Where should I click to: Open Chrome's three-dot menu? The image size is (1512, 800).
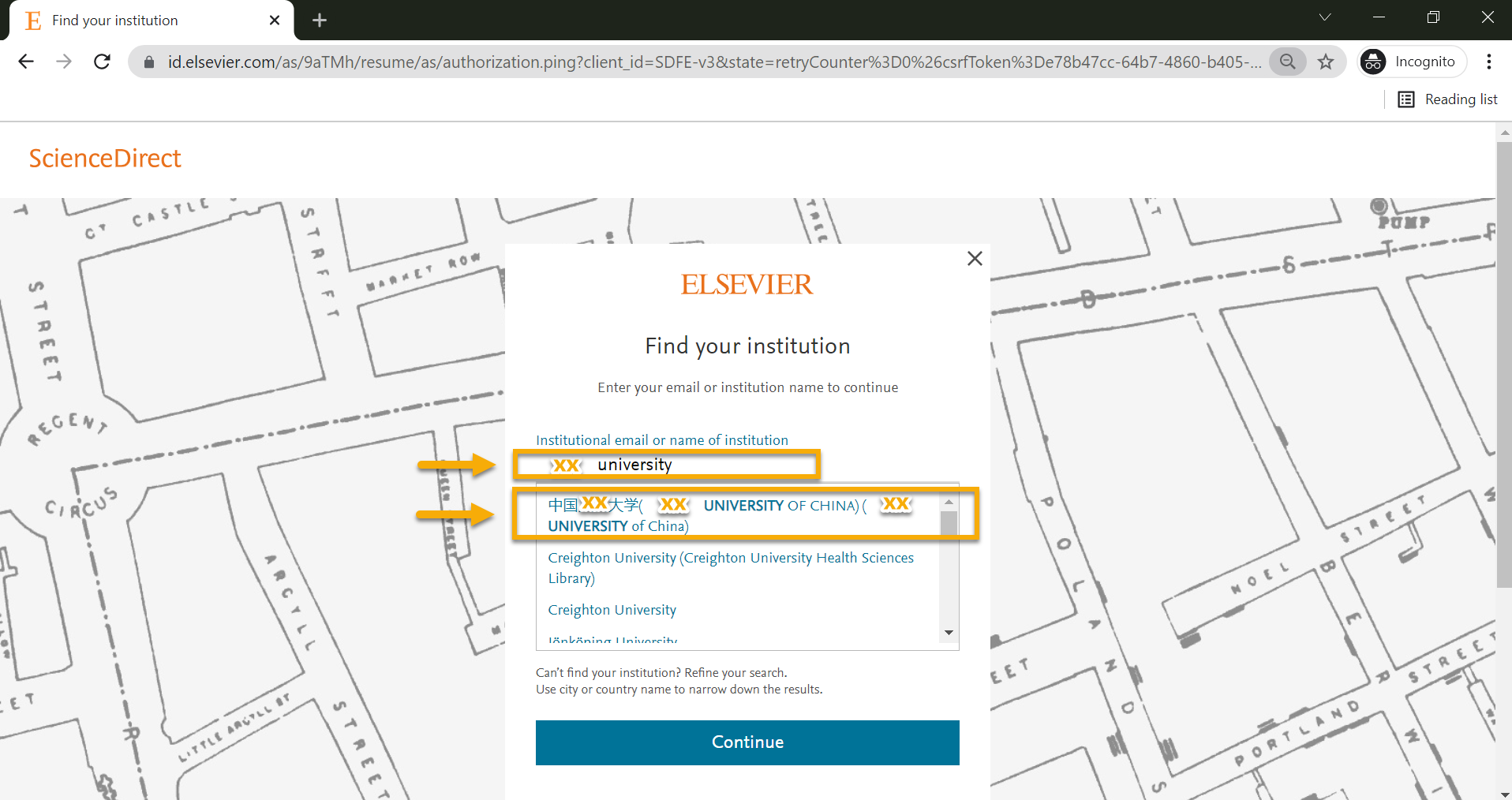click(x=1489, y=62)
